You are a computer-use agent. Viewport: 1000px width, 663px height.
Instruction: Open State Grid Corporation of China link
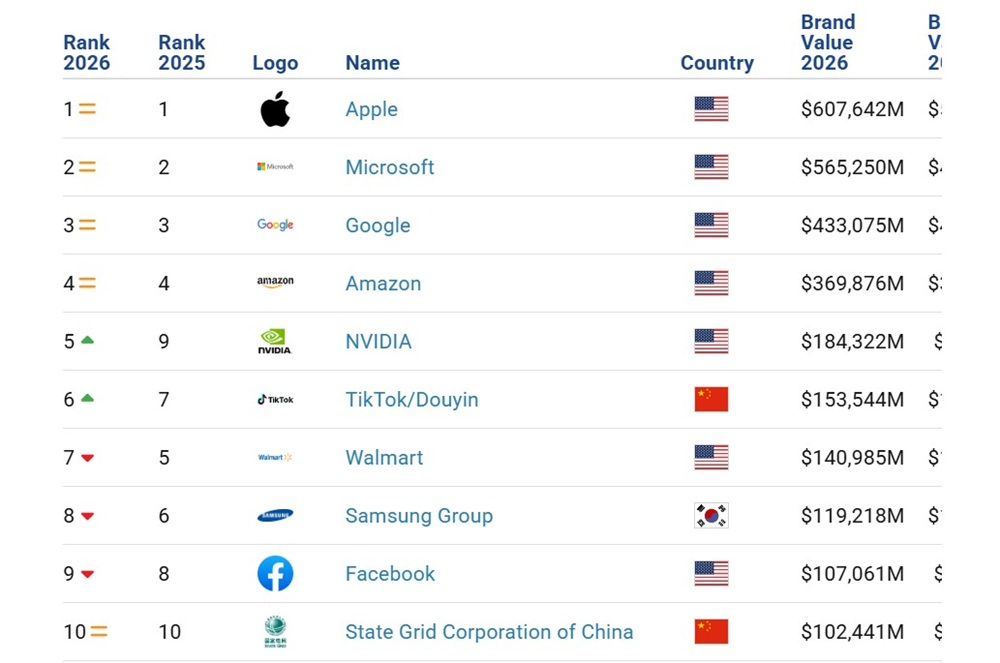click(489, 632)
